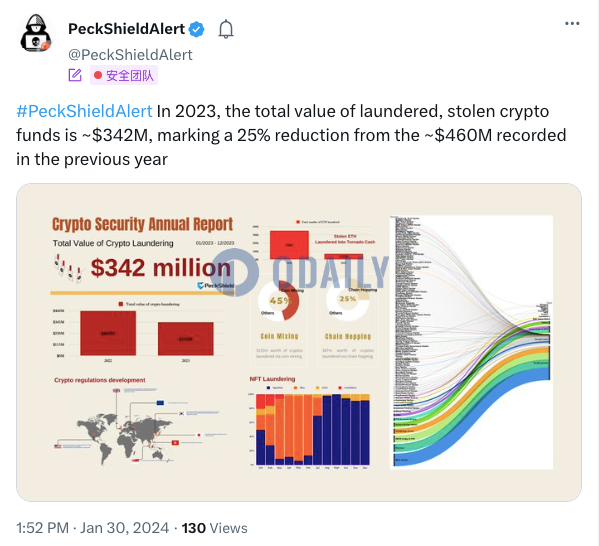The width and height of the screenshot is (599, 546).
Task: Open the Crypto Security Annual Report image
Action: click(x=299, y=342)
